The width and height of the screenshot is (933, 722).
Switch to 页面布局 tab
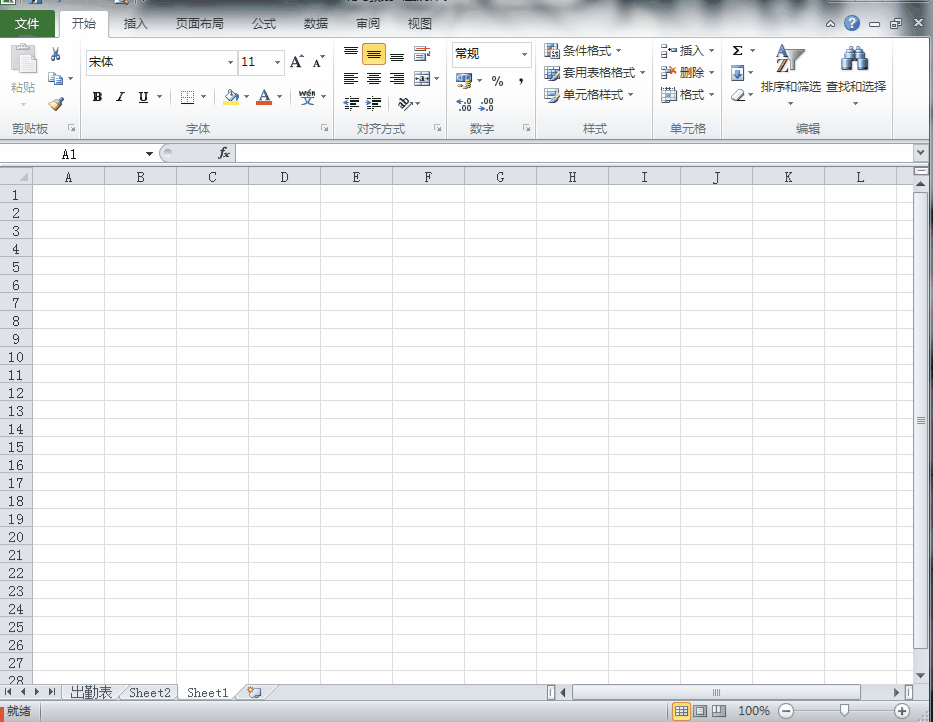pyautogui.click(x=199, y=24)
